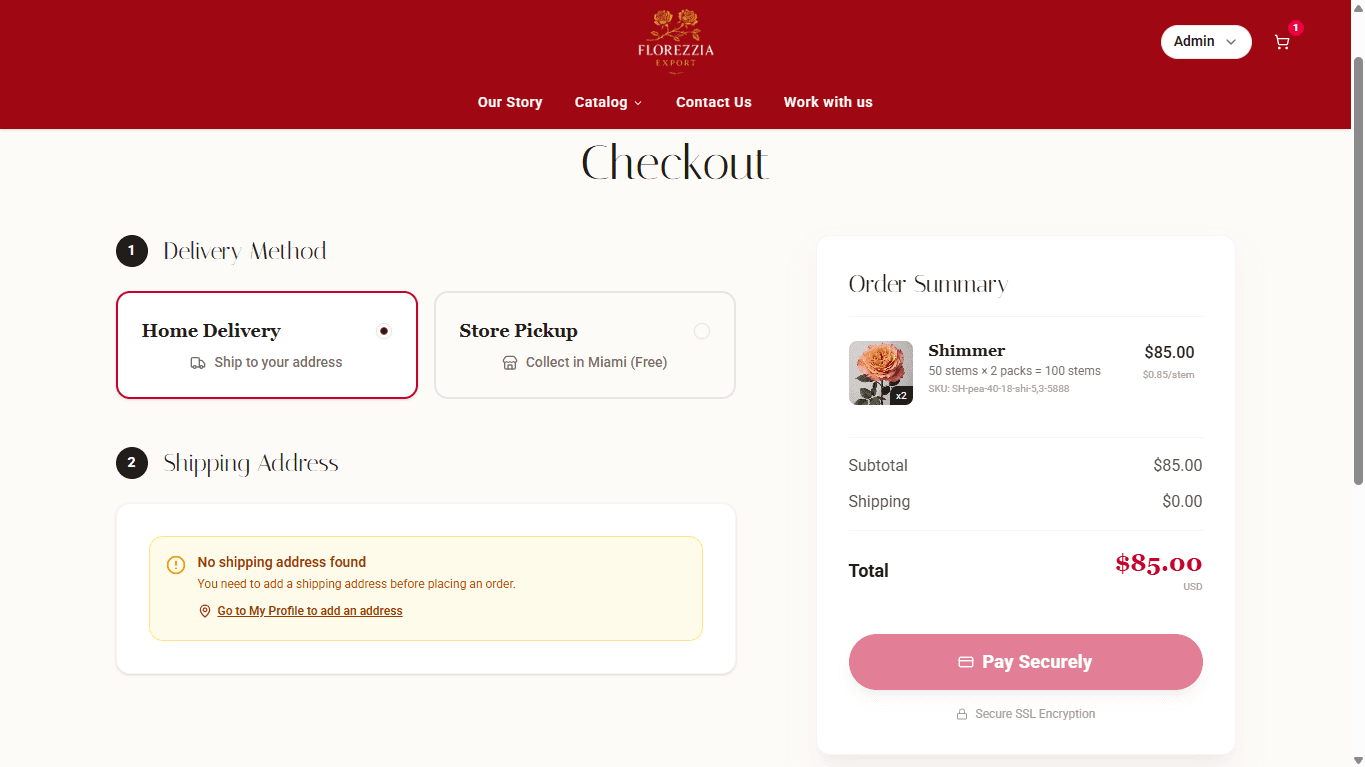Go to Contact Us
1365x767 pixels.
point(714,102)
